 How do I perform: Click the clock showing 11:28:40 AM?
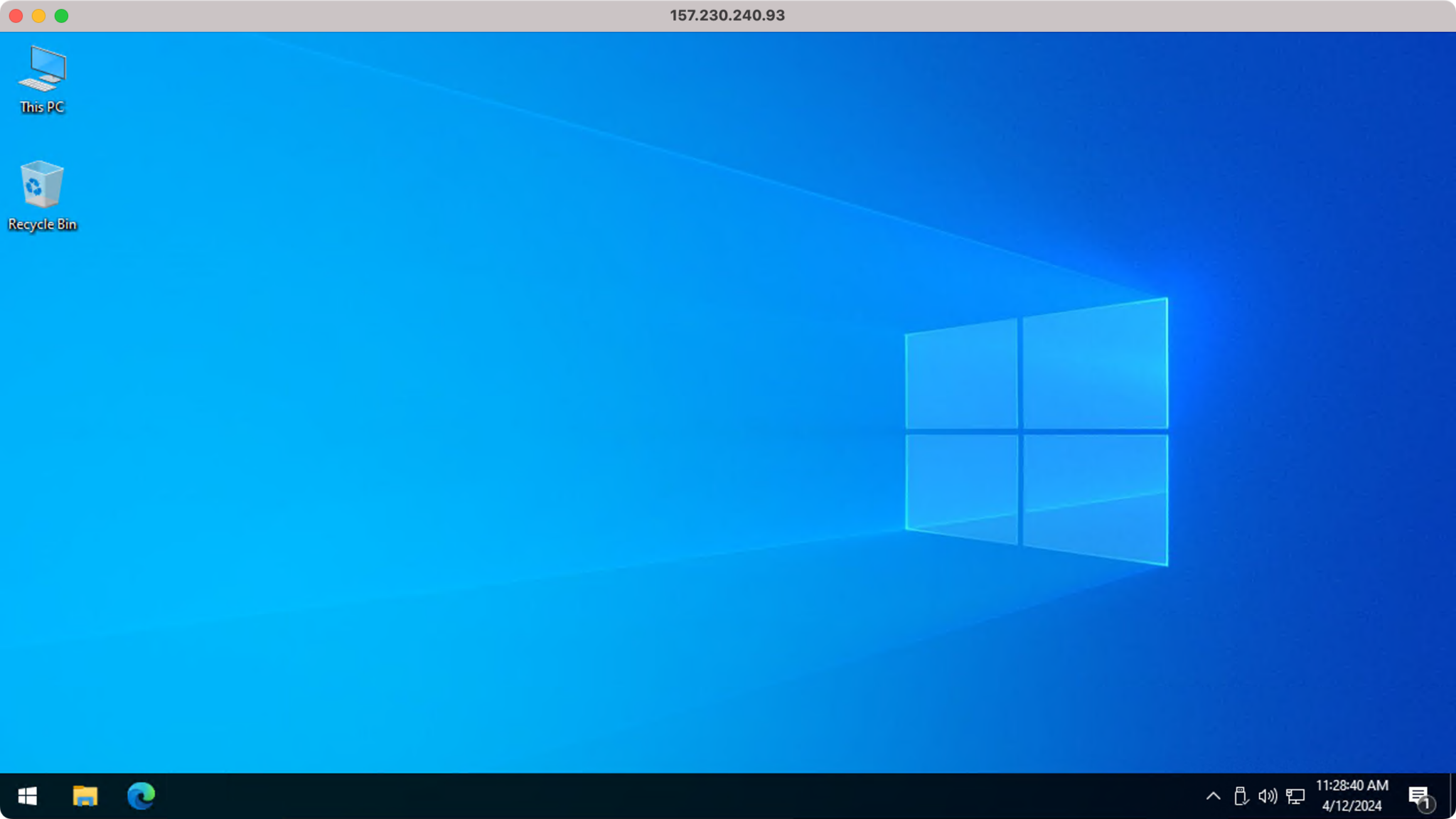tap(1351, 786)
